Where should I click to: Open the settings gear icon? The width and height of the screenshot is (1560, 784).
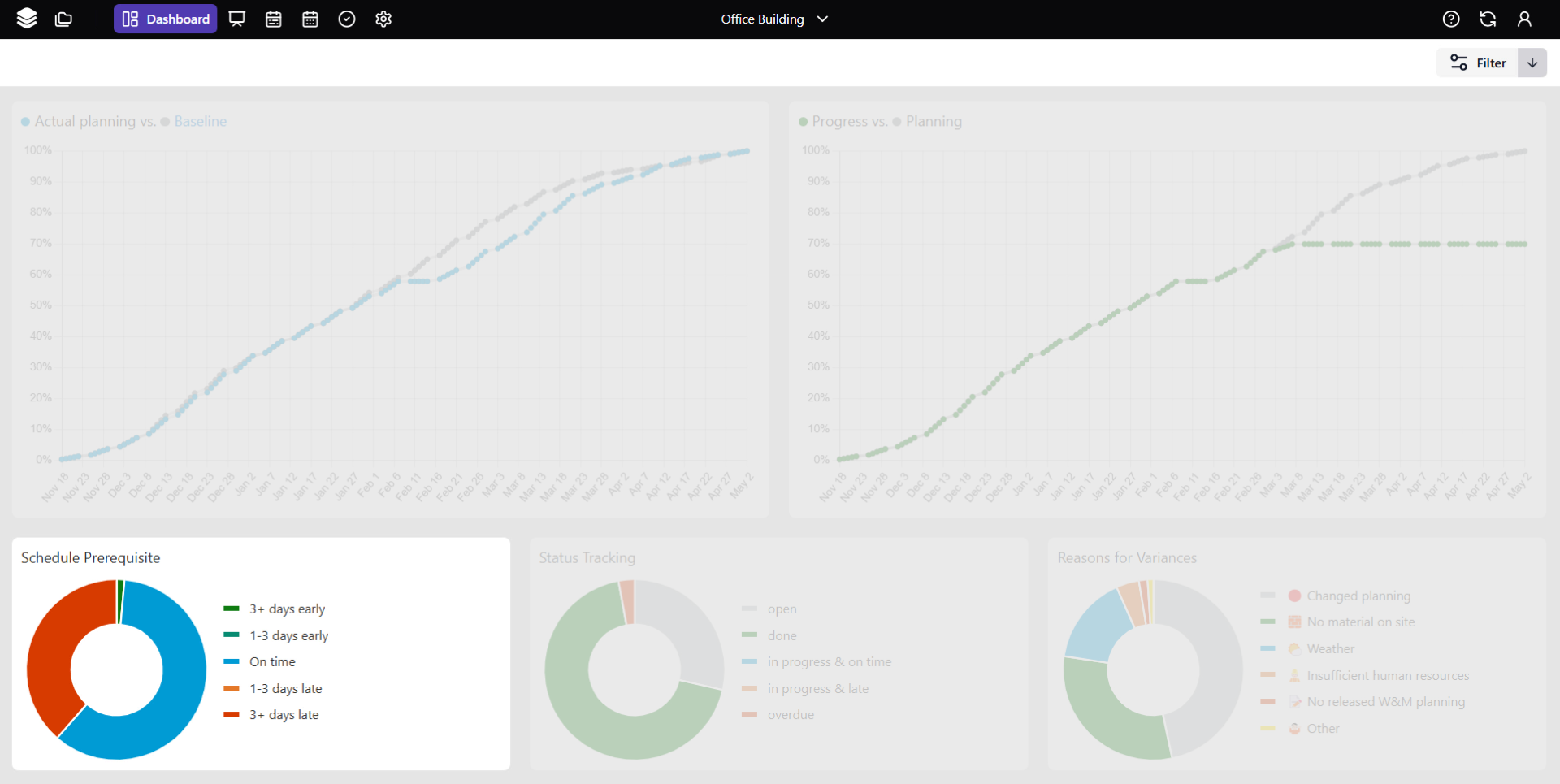coord(383,19)
